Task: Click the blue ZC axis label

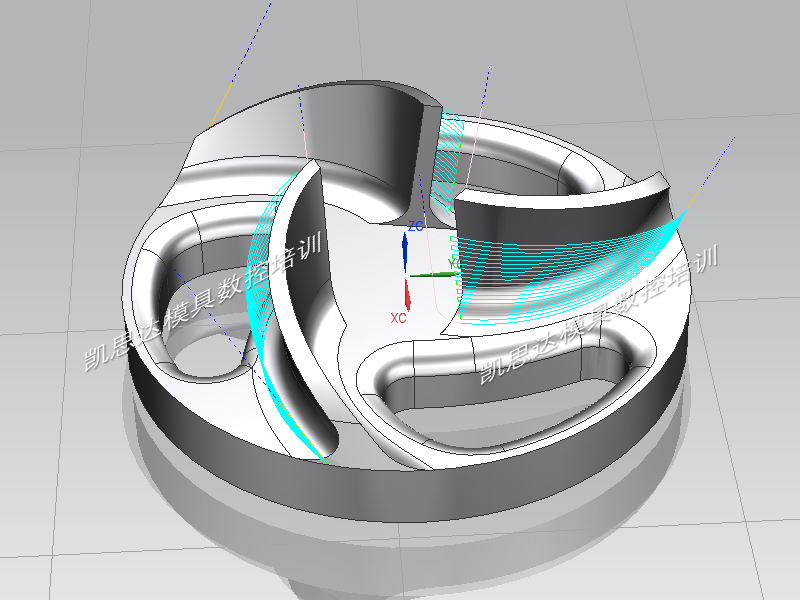Action: [x=415, y=228]
